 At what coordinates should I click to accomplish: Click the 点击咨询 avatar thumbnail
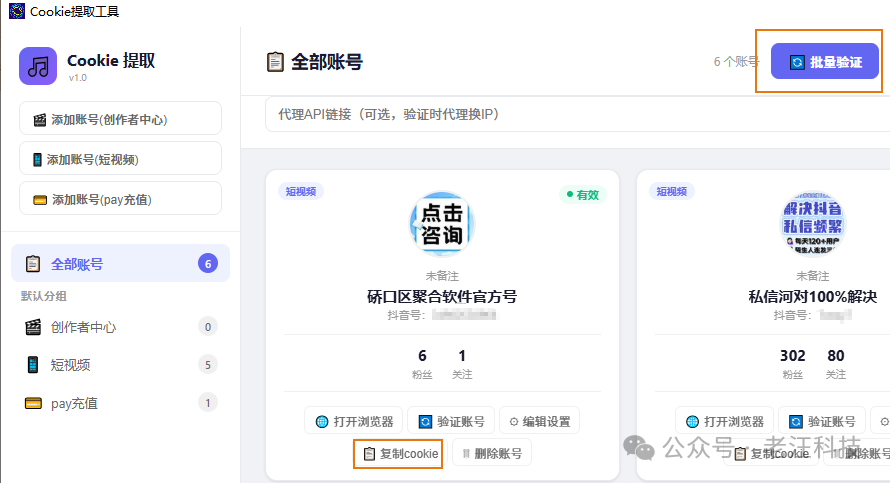(442, 224)
